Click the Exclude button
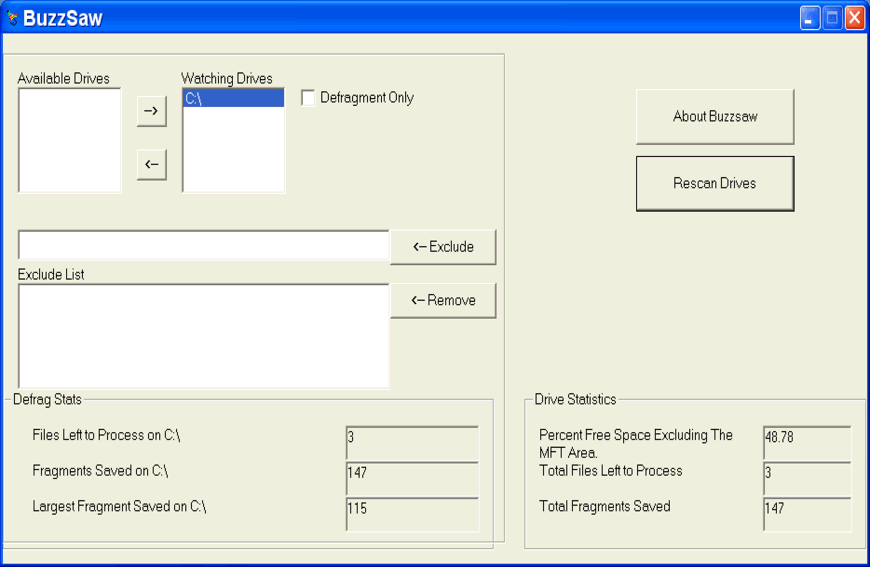The height and width of the screenshot is (567, 870). (443, 247)
